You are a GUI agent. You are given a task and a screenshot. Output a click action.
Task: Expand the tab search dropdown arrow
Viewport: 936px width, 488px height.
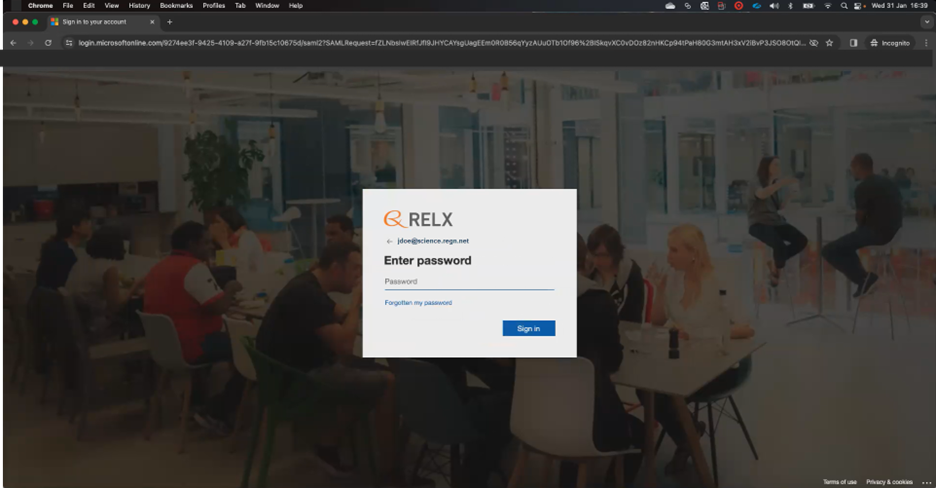click(x=926, y=22)
